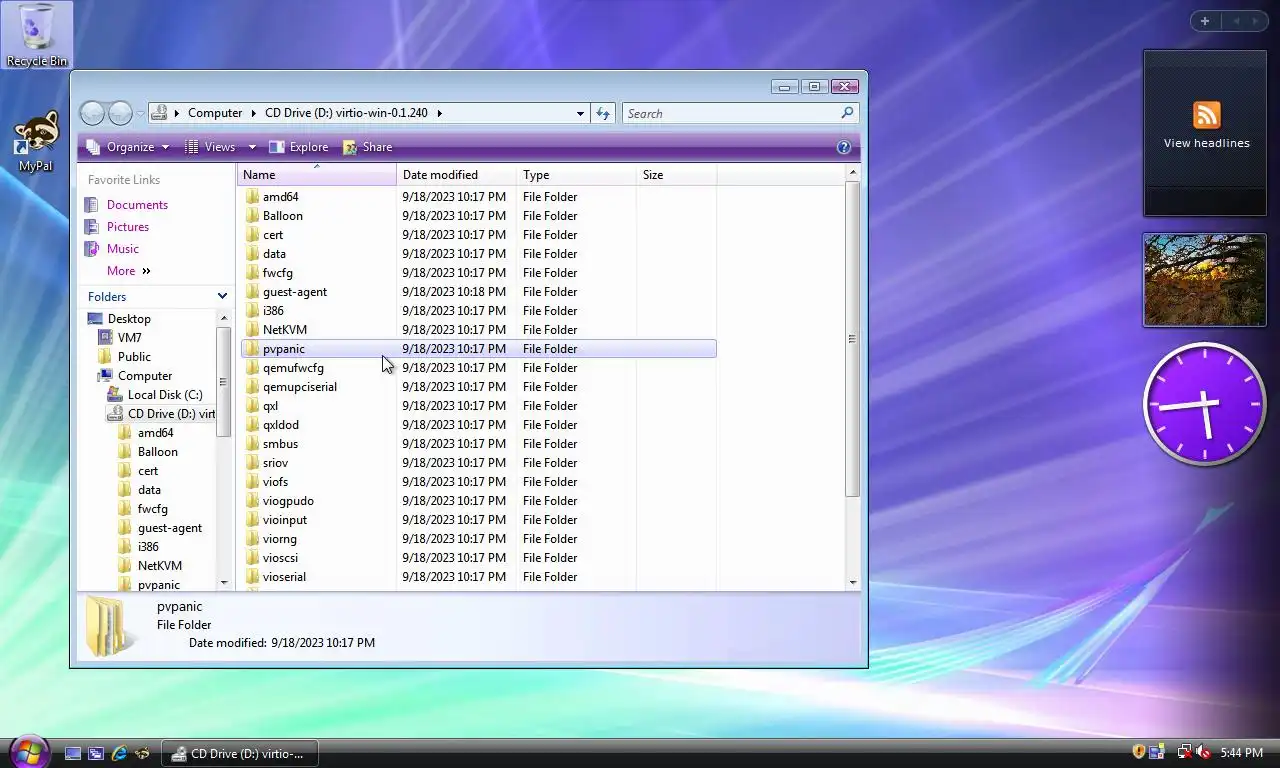This screenshot has height=768, width=1280.
Task: Open Computer breadcrumb dropdown arrow
Action: [254, 113]
